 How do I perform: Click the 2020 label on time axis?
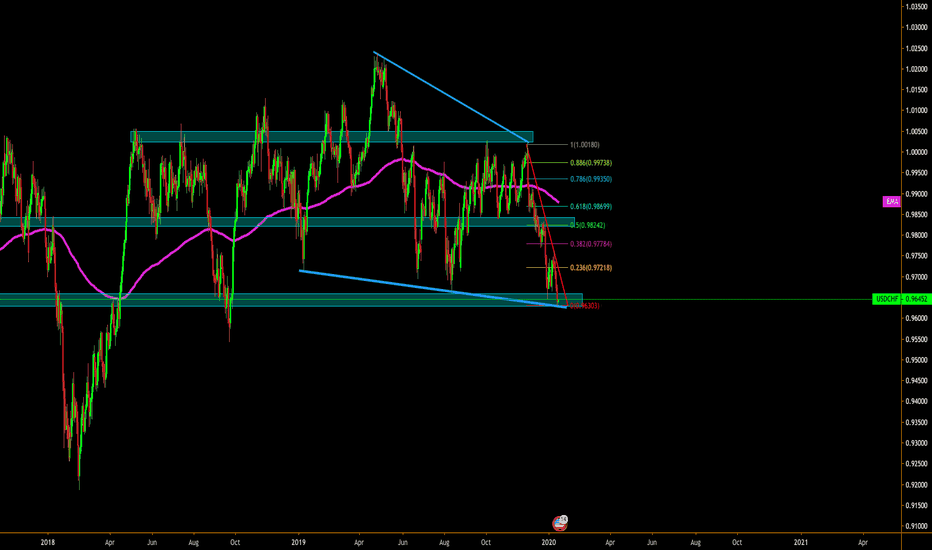pos(550,542)
